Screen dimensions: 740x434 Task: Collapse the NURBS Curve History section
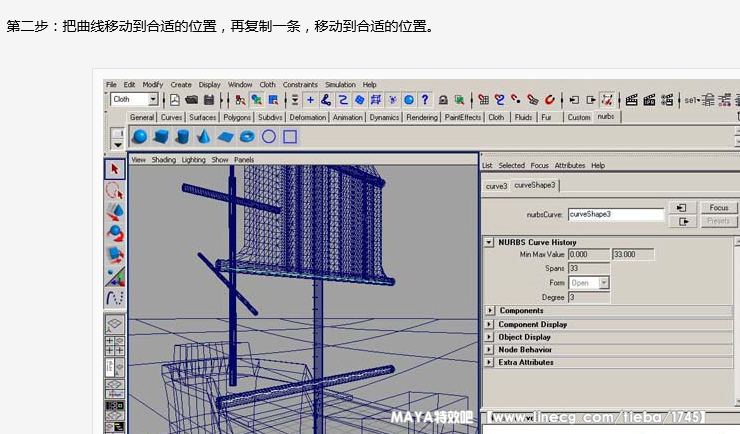click(x=490, y=242)
